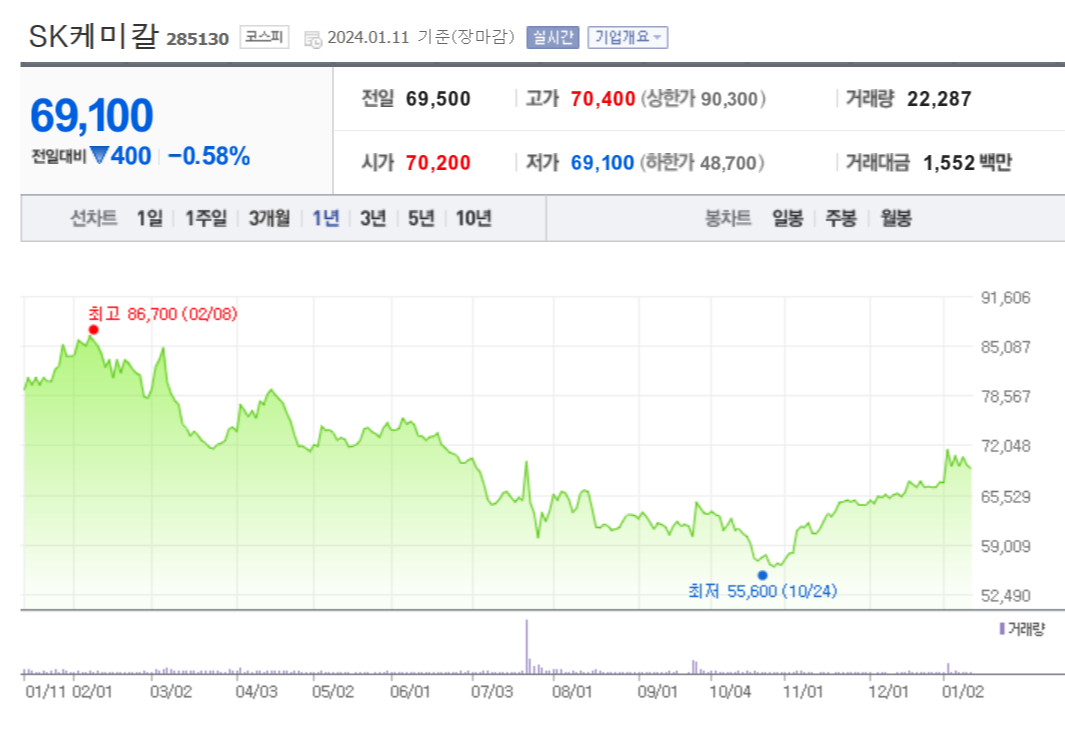Switch to the 월봉 monthly candle chart

coord(896,218)
